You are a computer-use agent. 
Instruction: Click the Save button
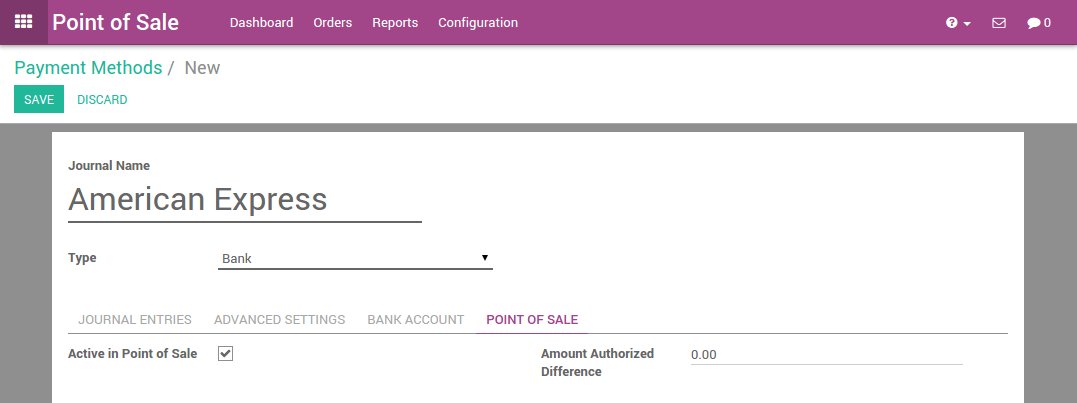coord(39,100)
